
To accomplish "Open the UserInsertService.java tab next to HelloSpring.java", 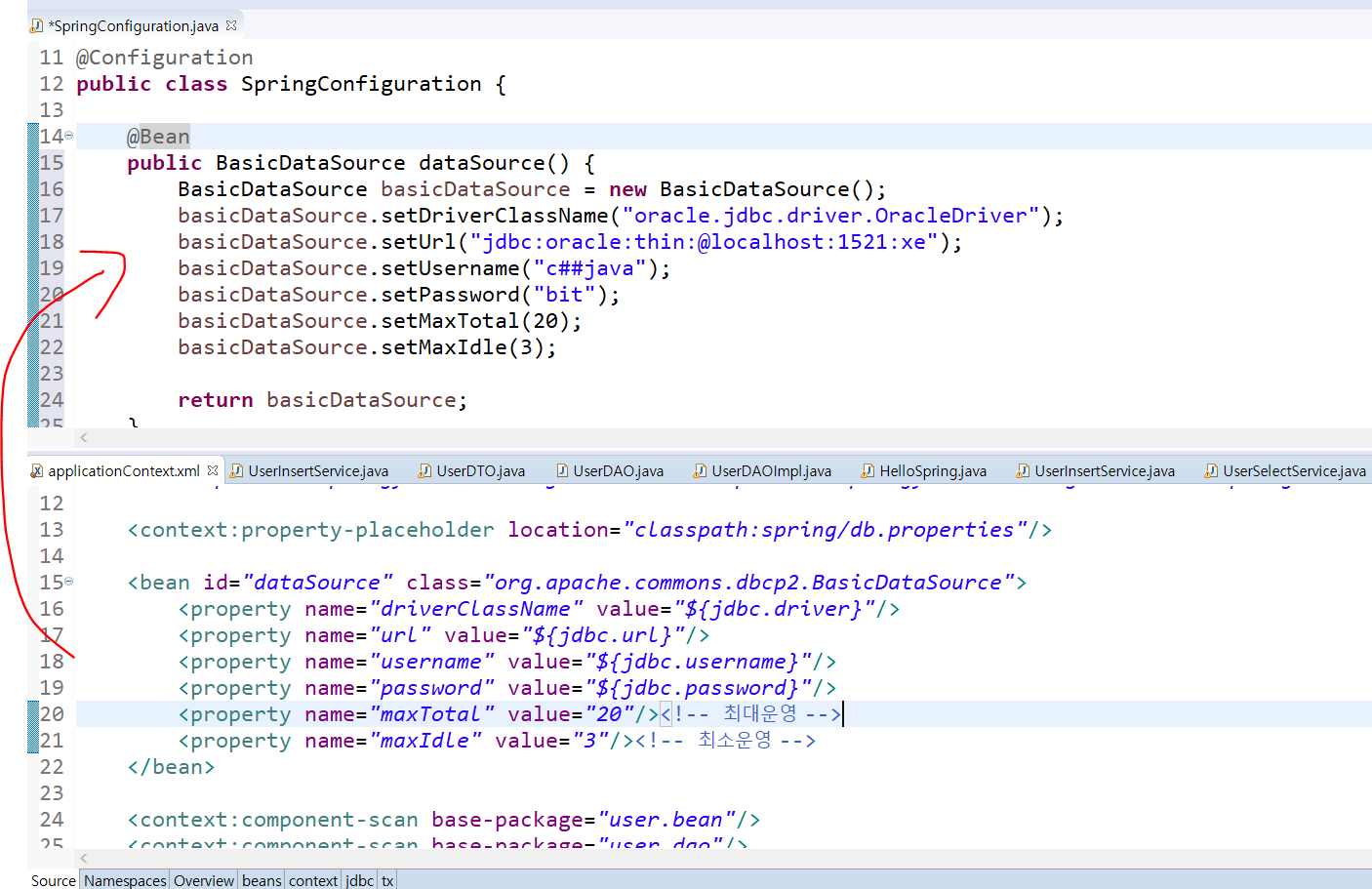I will 1105,470.
